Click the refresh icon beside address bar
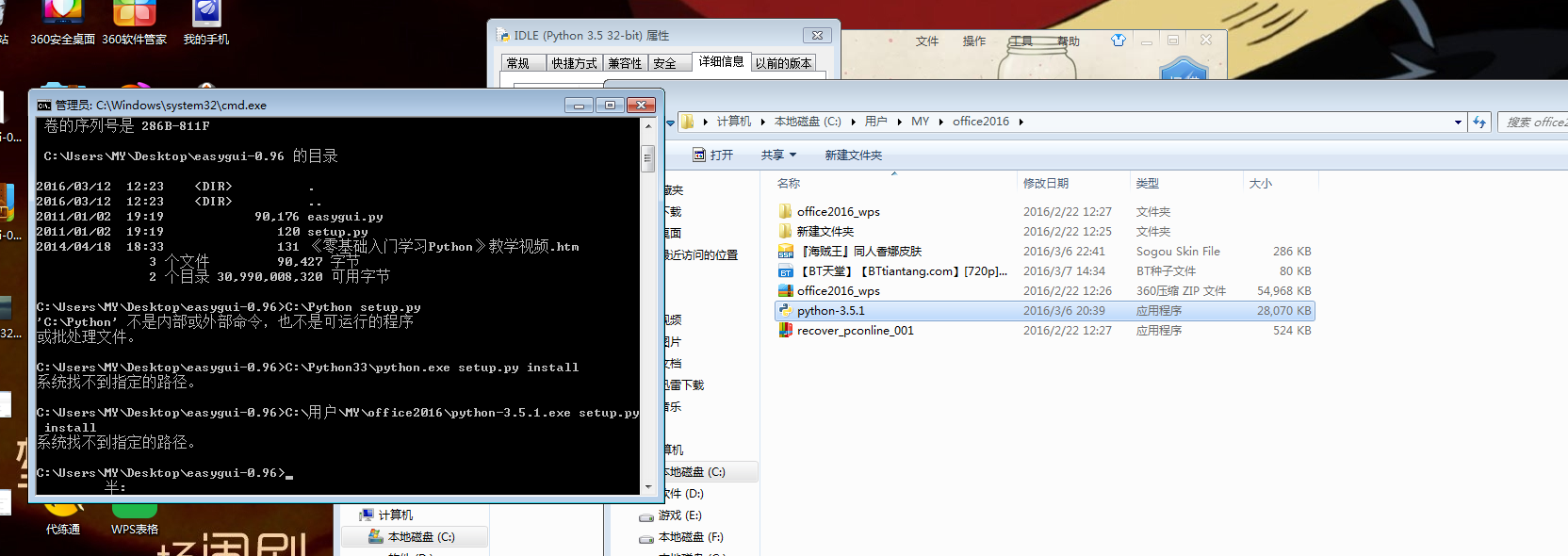 click(1479, 122)
